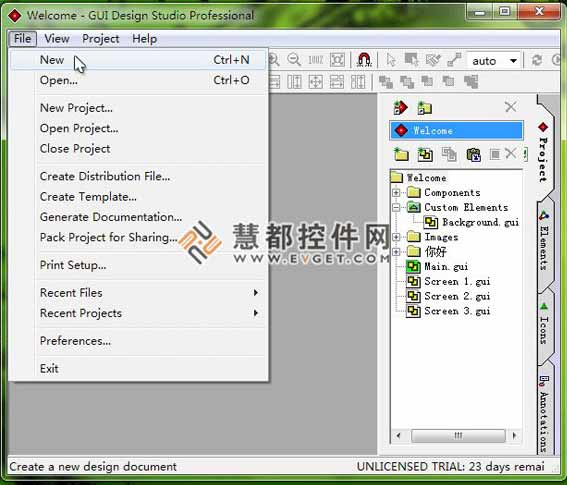Select the arrow pointer tool
The height and width of the screenshot is (485, 567).
point(391,60)
